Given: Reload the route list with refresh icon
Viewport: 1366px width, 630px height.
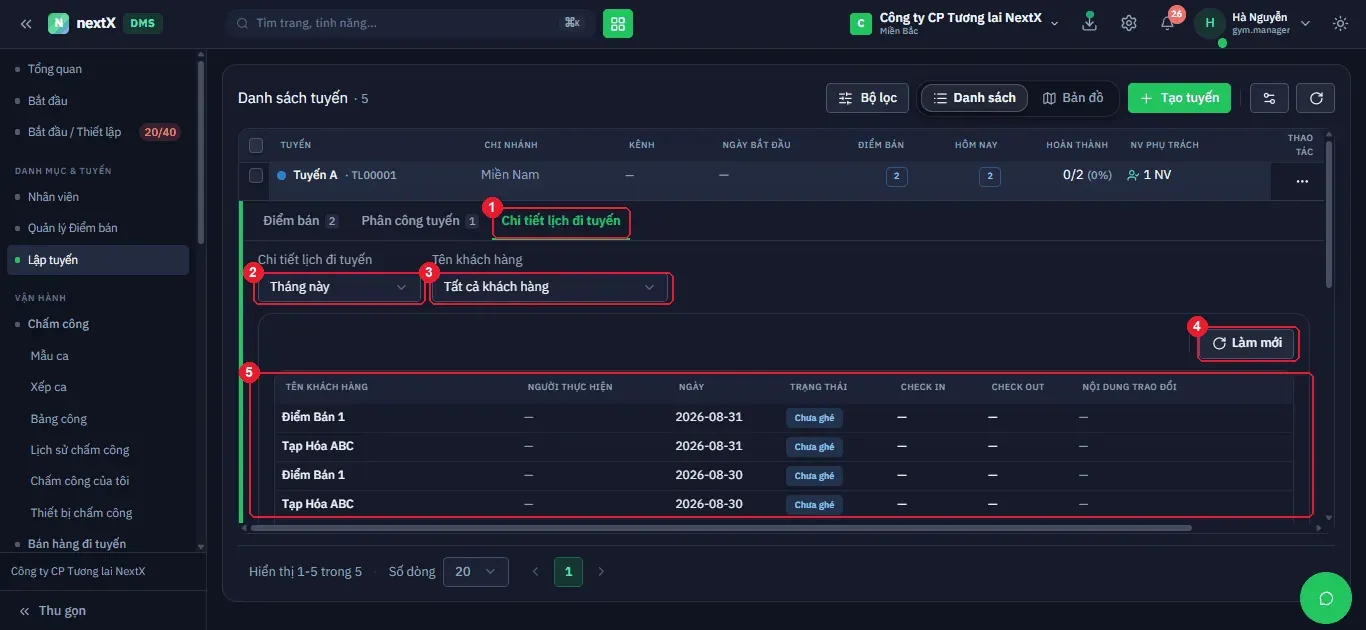Looking at the screenshot, I should point(1316,98).
